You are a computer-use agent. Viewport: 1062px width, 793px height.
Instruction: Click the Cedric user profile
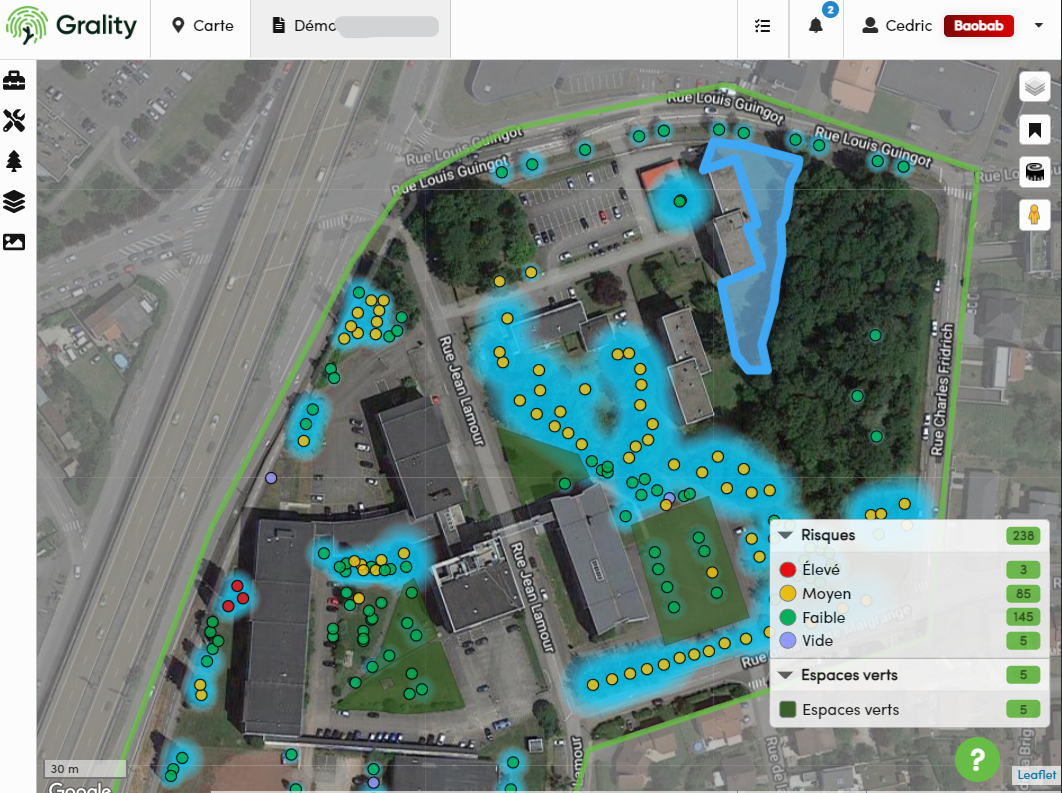pos(897,26)
